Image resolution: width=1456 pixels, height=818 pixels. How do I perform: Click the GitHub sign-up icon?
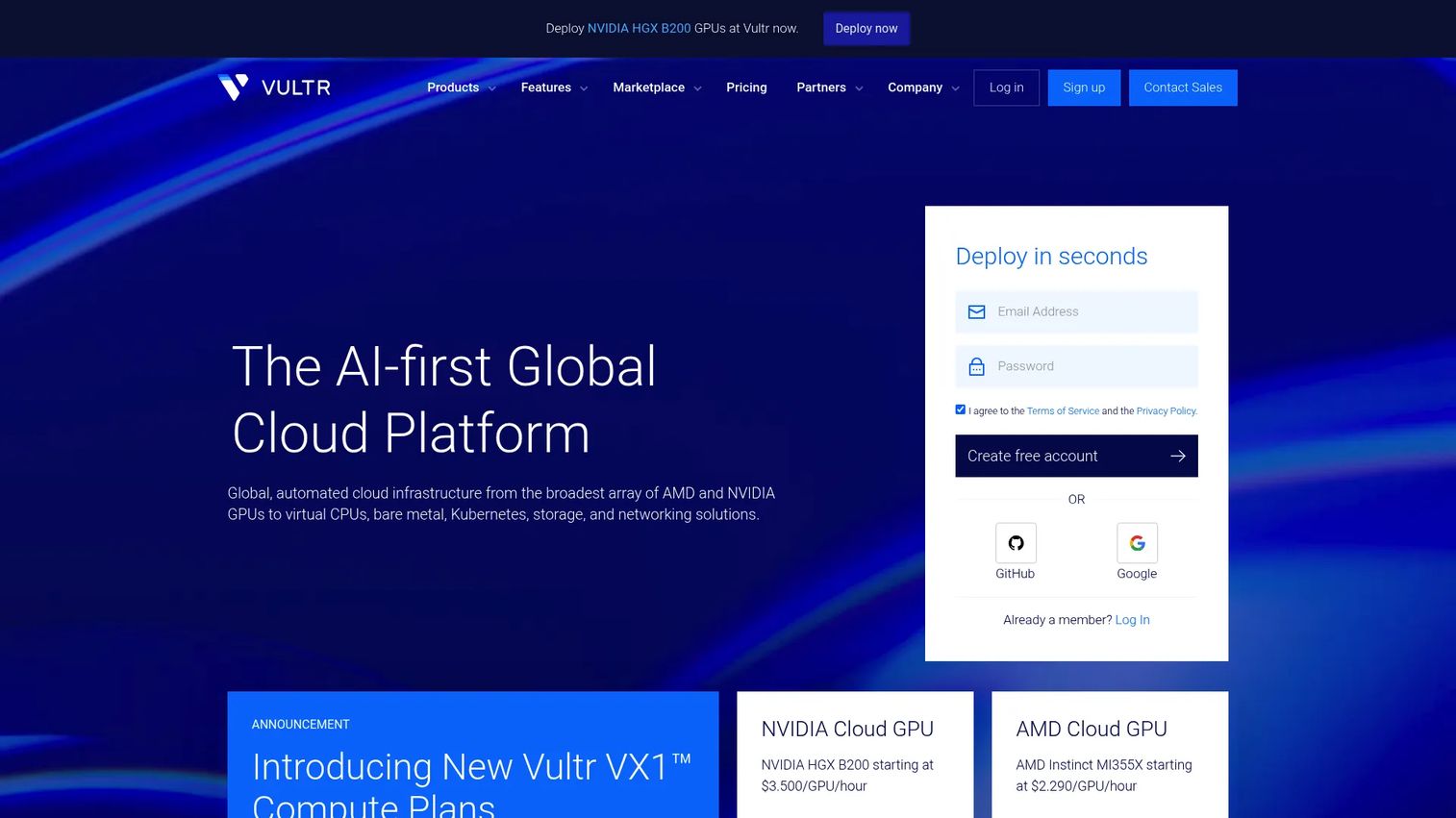1016,543
